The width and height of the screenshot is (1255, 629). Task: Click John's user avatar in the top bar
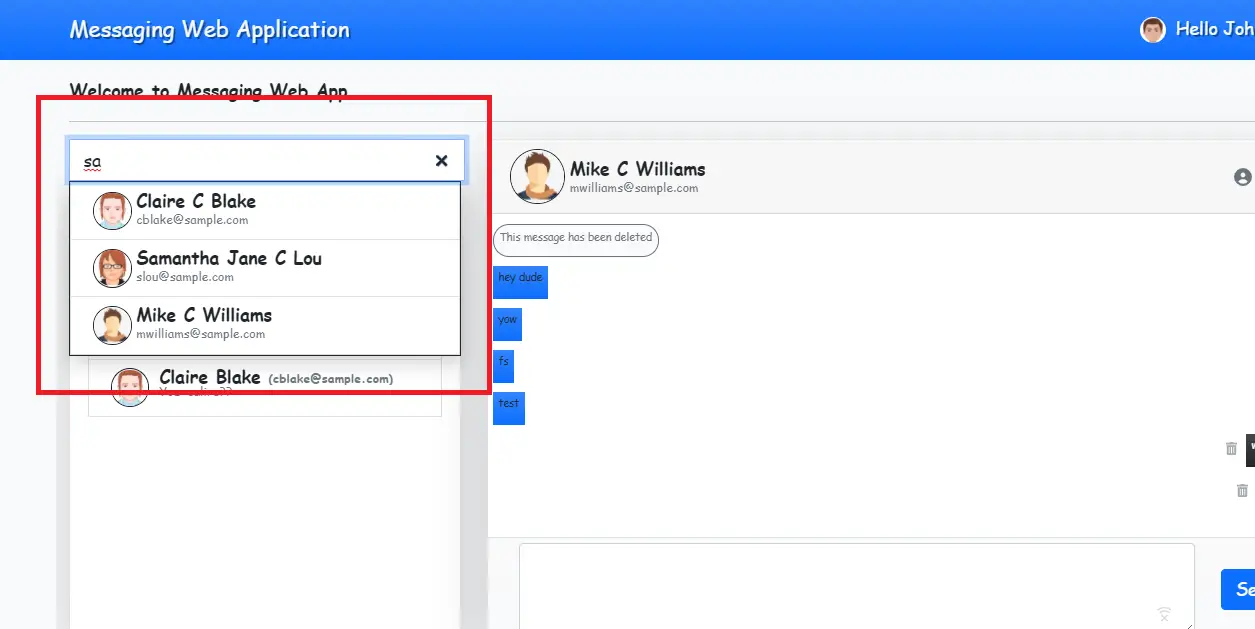1152,30
